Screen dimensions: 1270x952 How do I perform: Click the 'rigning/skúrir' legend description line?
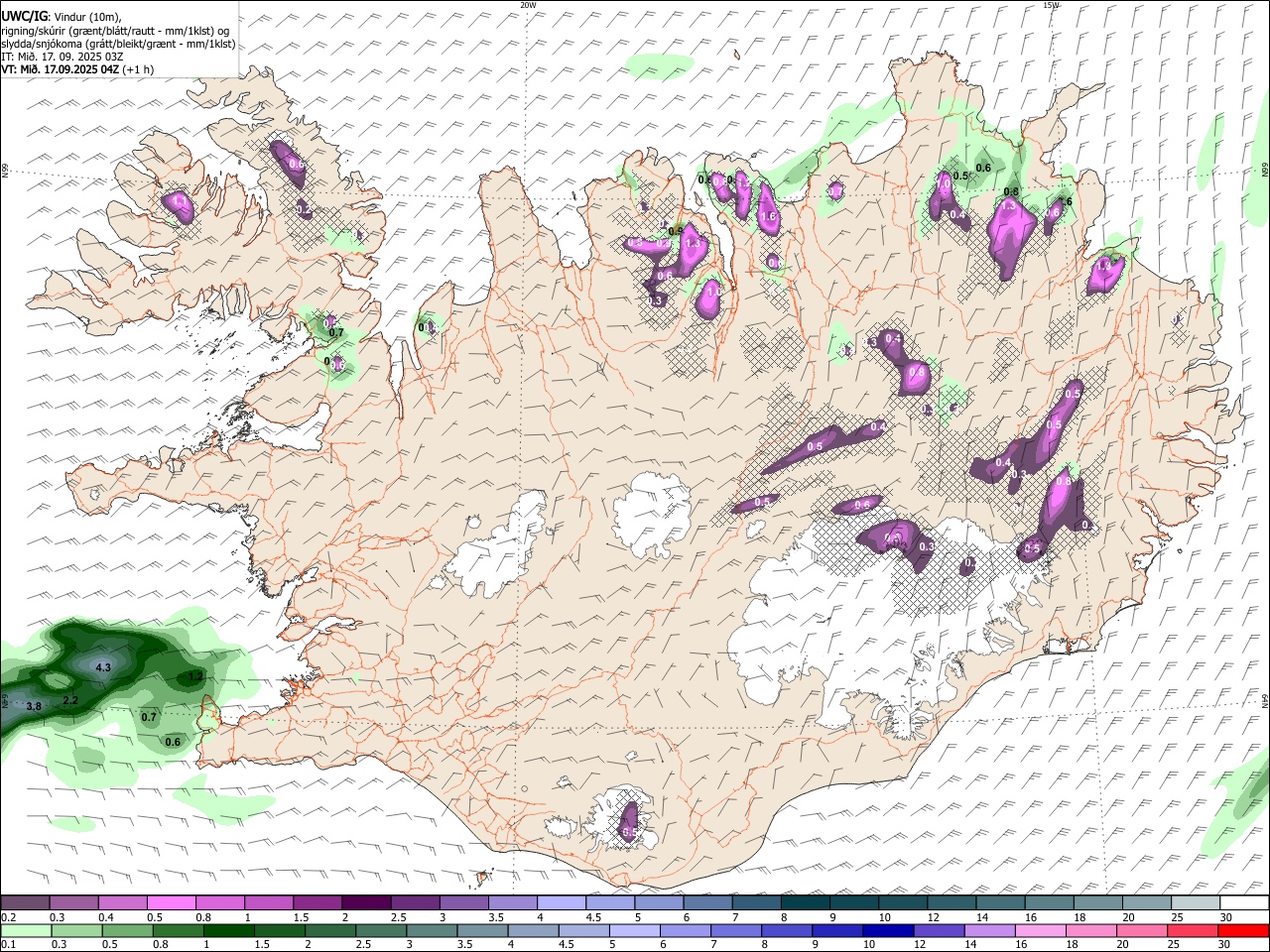(115, 30)
